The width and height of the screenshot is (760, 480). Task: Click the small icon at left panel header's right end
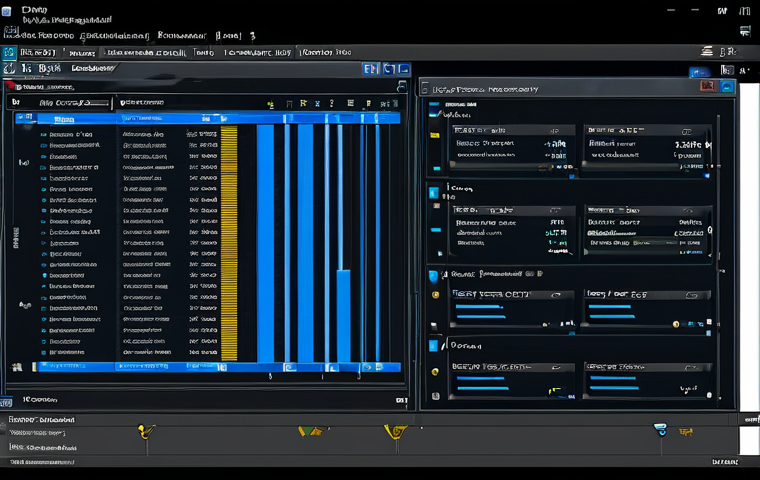click(401, 86)
